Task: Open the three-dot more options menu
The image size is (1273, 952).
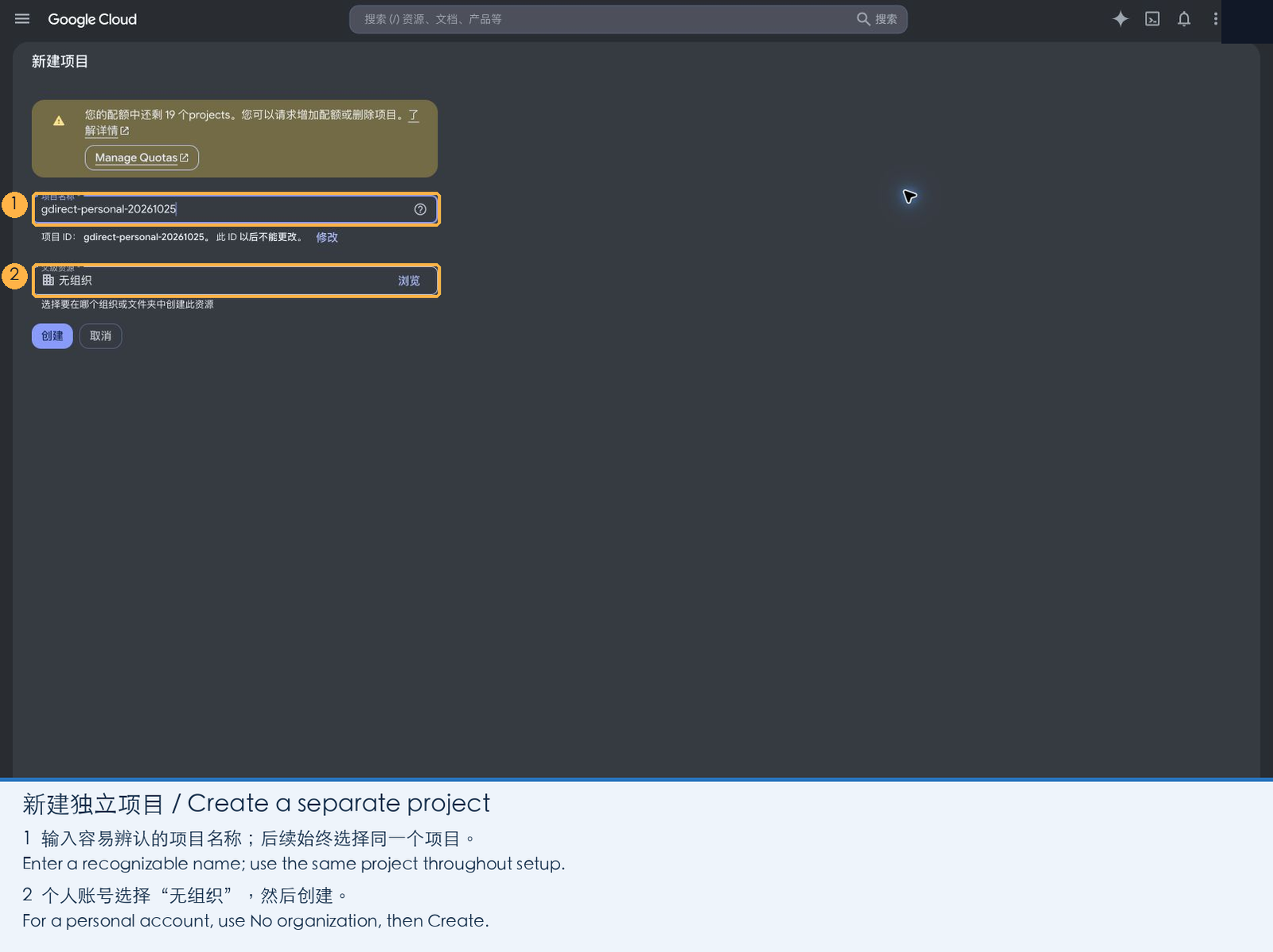Action: click(1216, 19)
